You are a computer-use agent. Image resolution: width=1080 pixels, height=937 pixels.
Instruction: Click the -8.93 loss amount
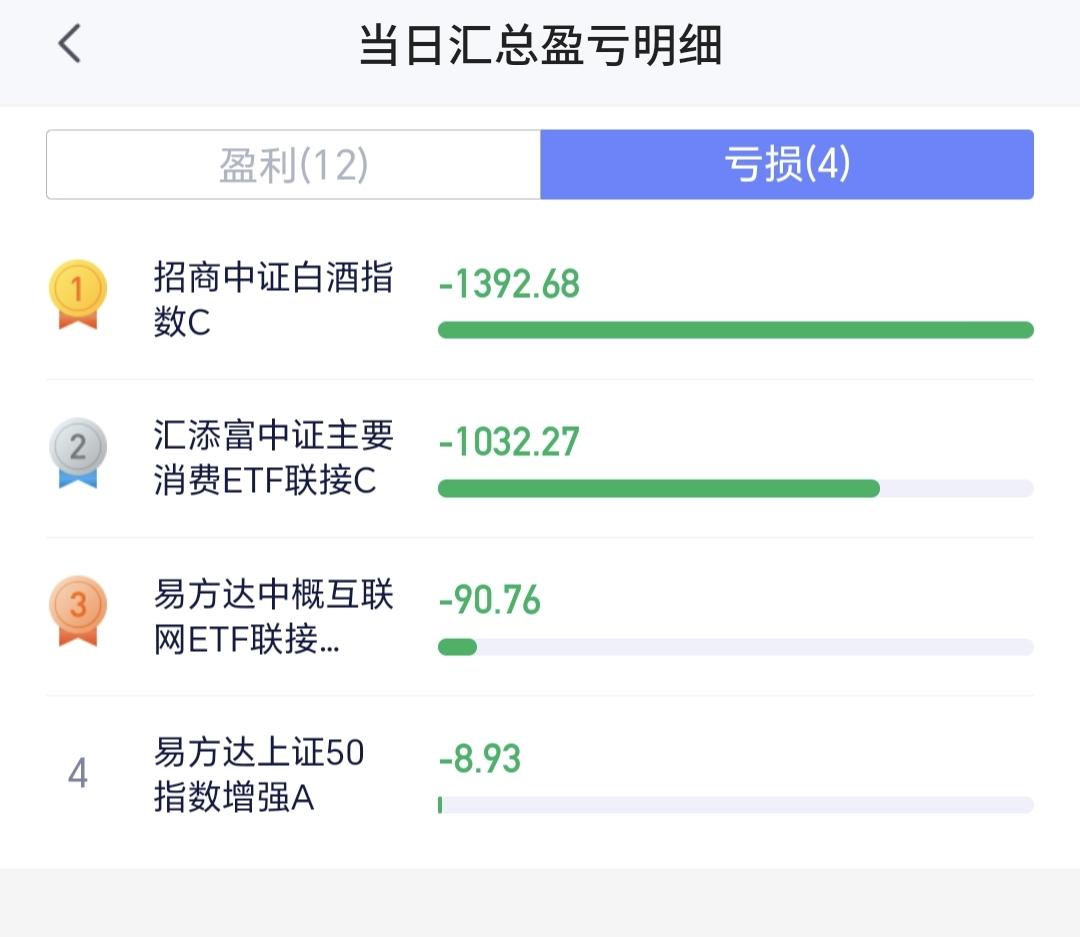tap(479, 759)
